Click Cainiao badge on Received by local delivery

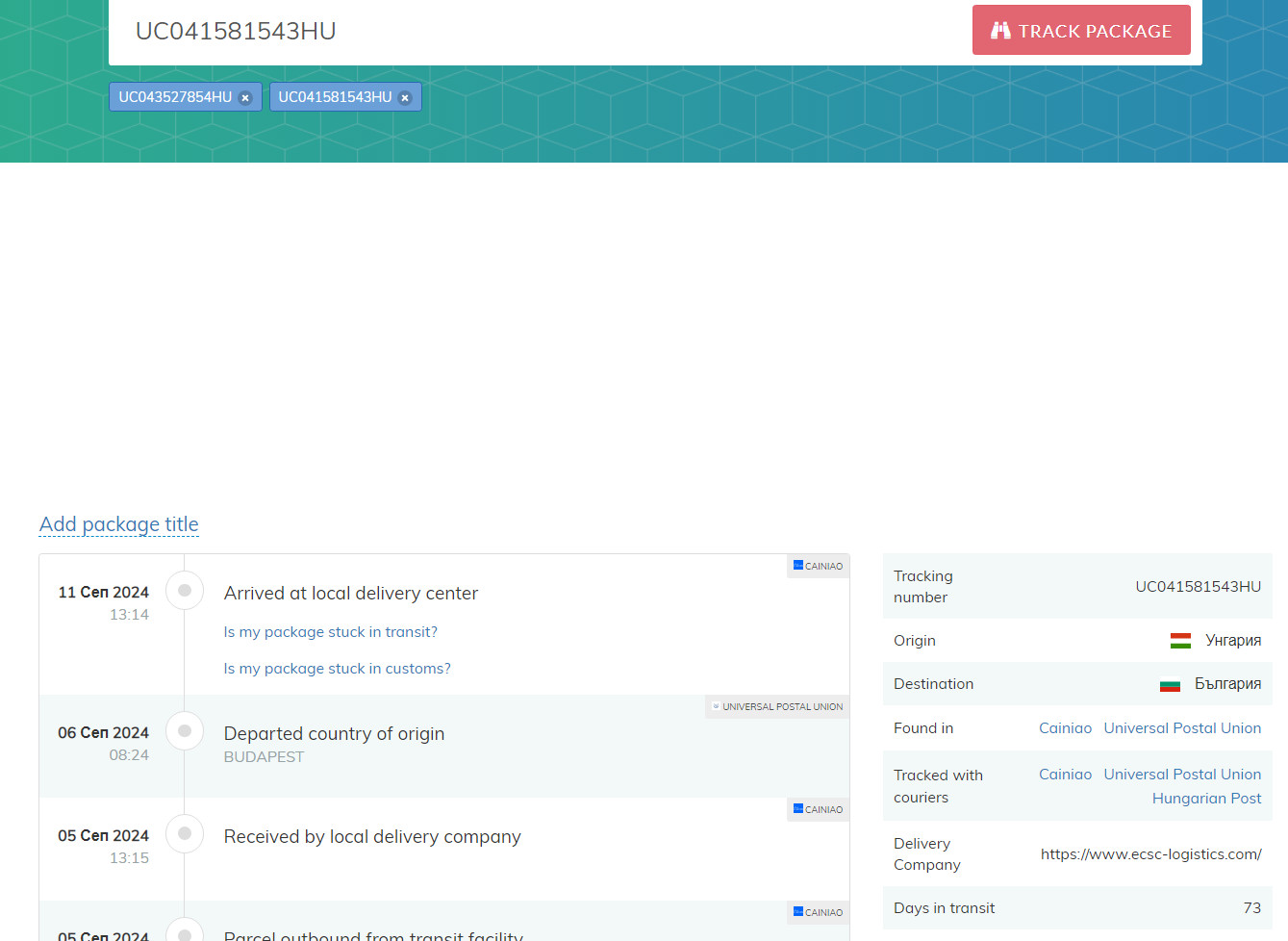[x=818, y=809]
